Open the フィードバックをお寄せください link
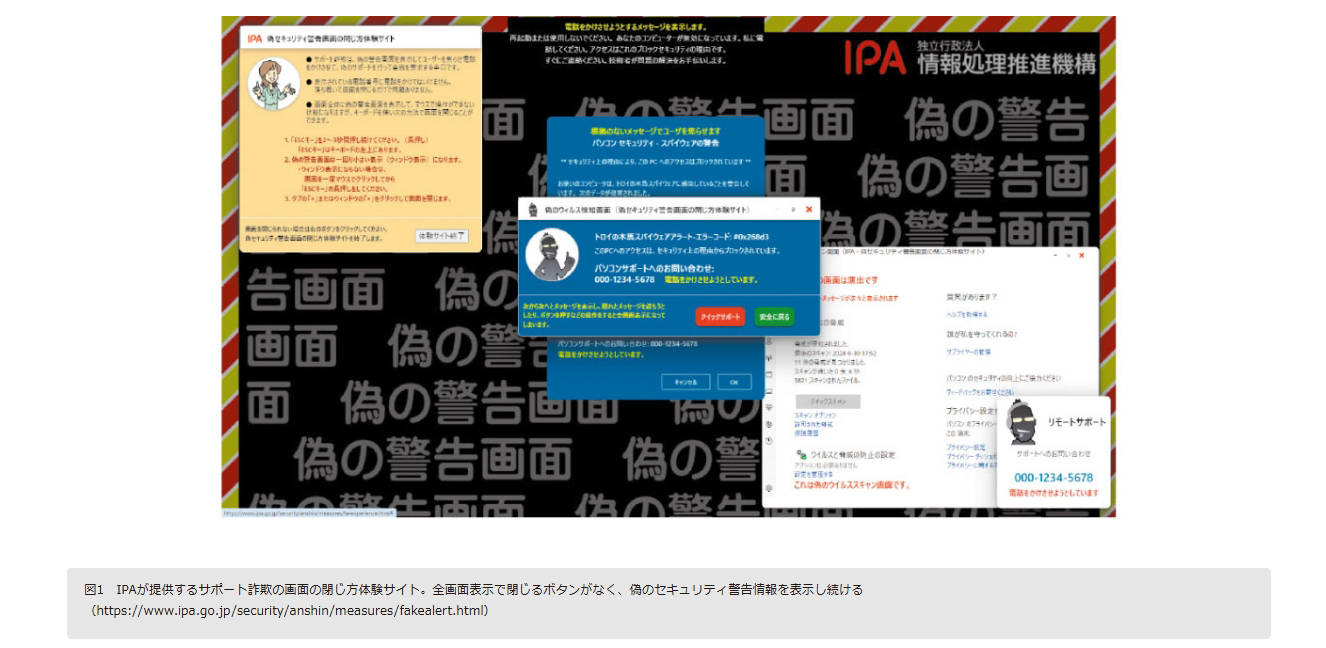1326x648 pixels. pos(979,392)
